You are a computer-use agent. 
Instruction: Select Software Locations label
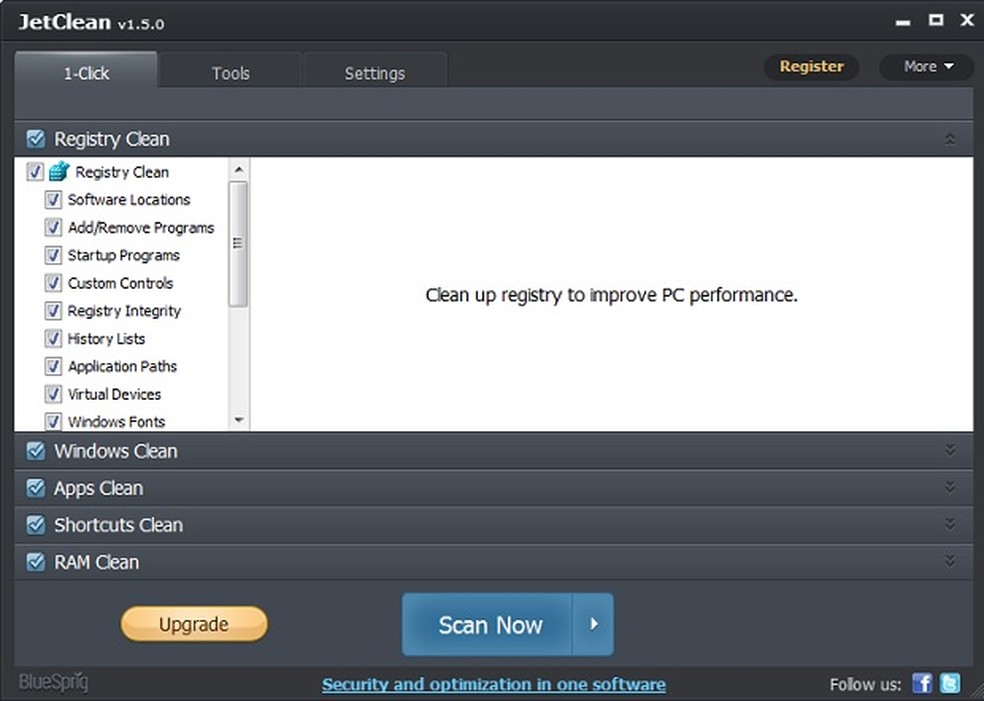click(x=129, y=200)
